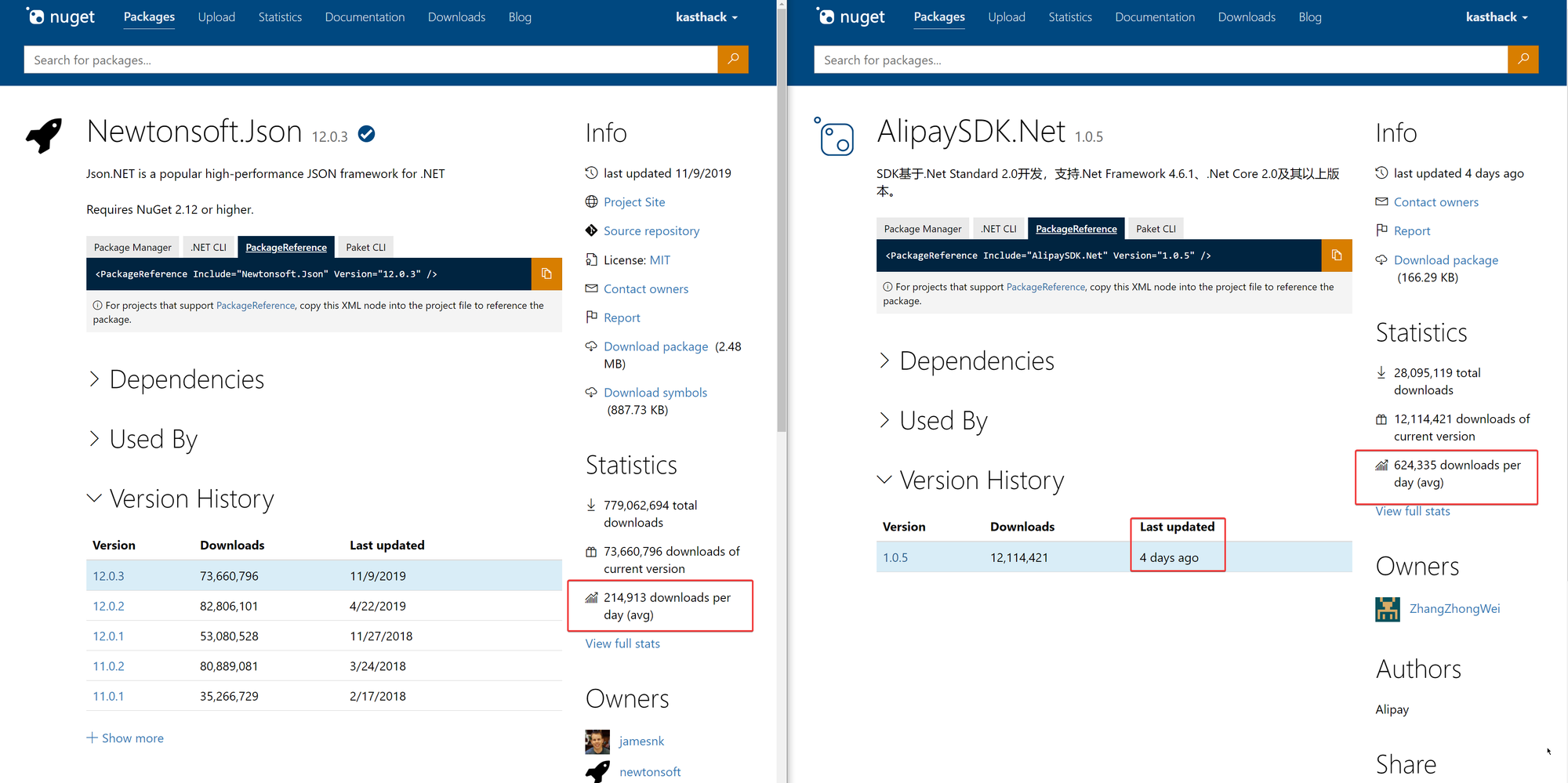Focus search packages field in left window
Image resolution: width=1568 pixels, height=783 pixels.
click(371, 60)
